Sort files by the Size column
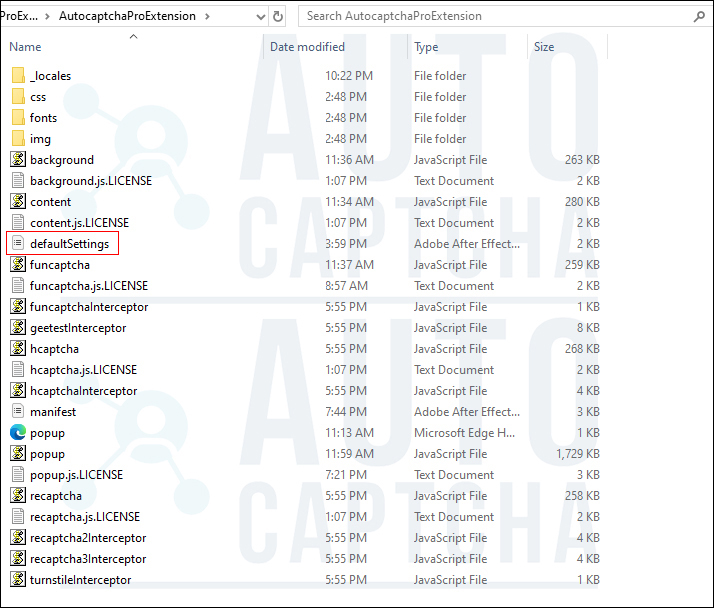714x608 pixels. (544, 47)
